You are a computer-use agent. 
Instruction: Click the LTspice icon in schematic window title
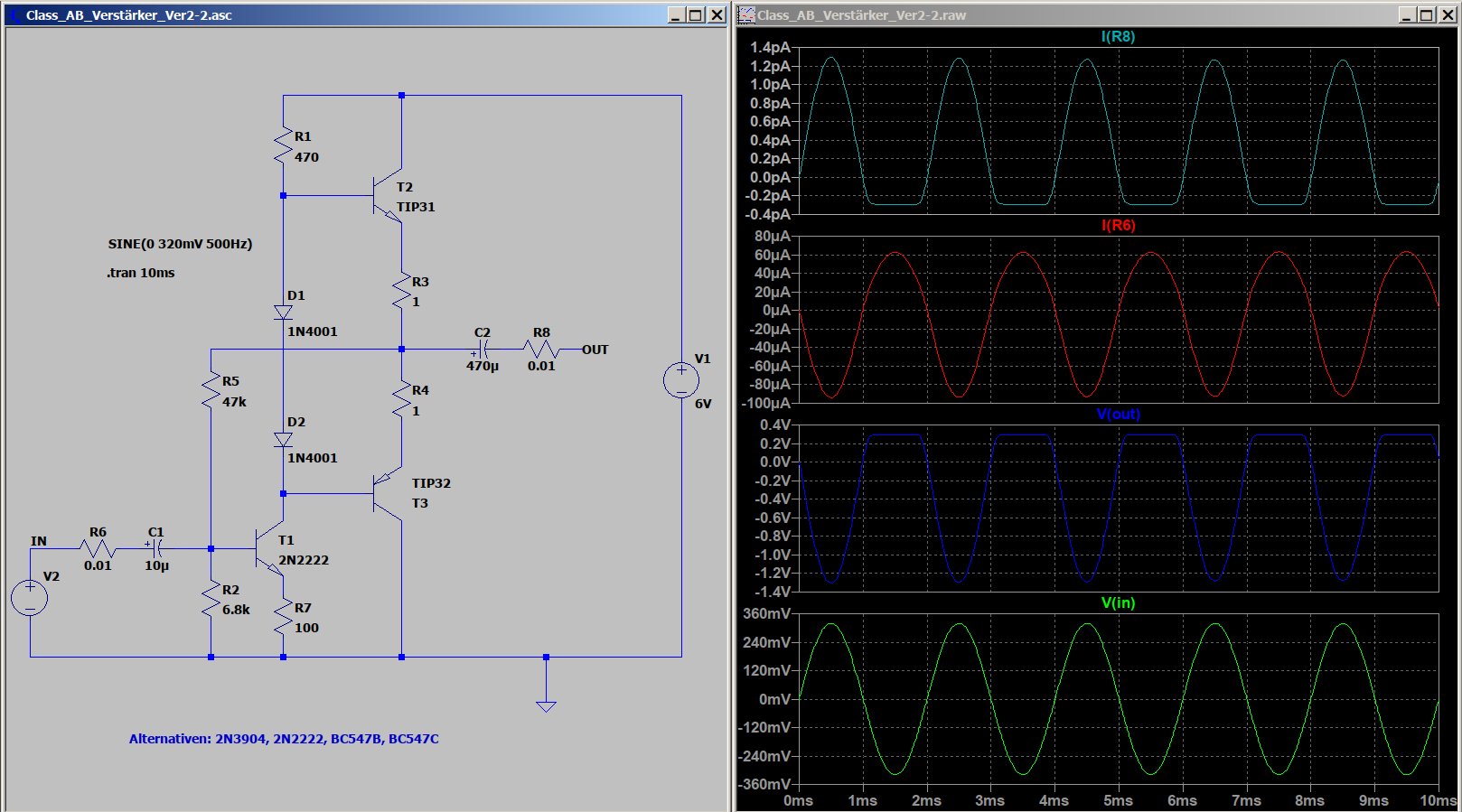(13, 14)
